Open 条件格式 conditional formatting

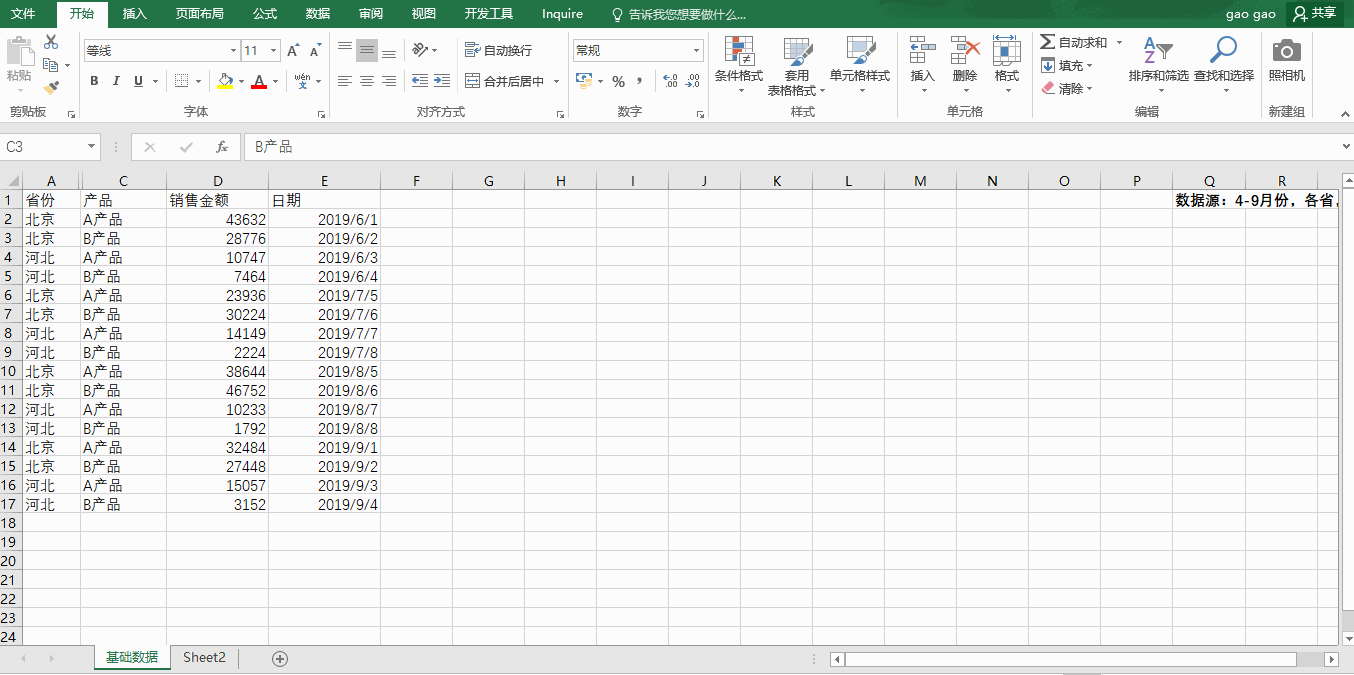(739, 65)
